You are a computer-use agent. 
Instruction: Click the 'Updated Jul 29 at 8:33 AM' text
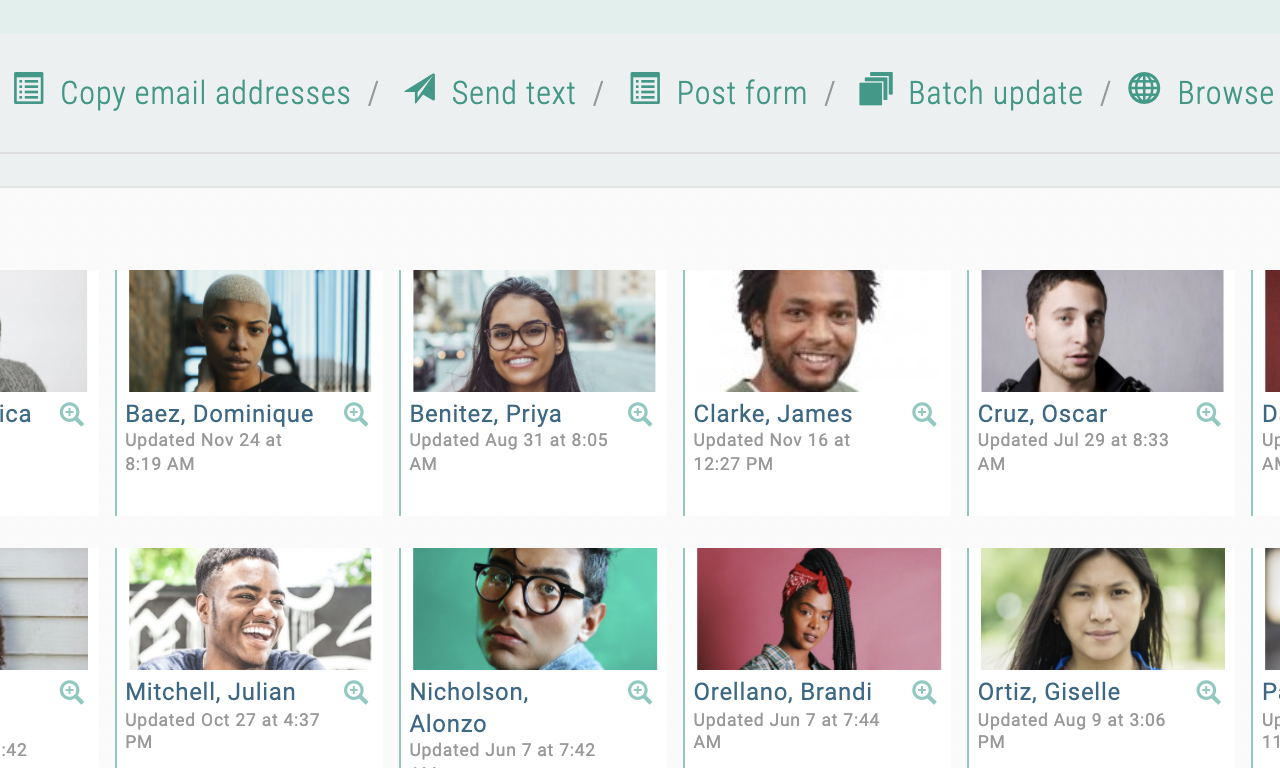1073,452
